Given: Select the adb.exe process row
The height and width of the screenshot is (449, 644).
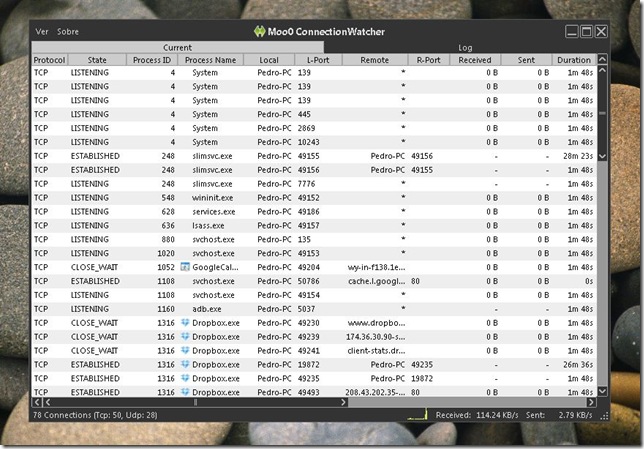Looking at the screenshot, I should pyautogui.click(x=314, y=309).
